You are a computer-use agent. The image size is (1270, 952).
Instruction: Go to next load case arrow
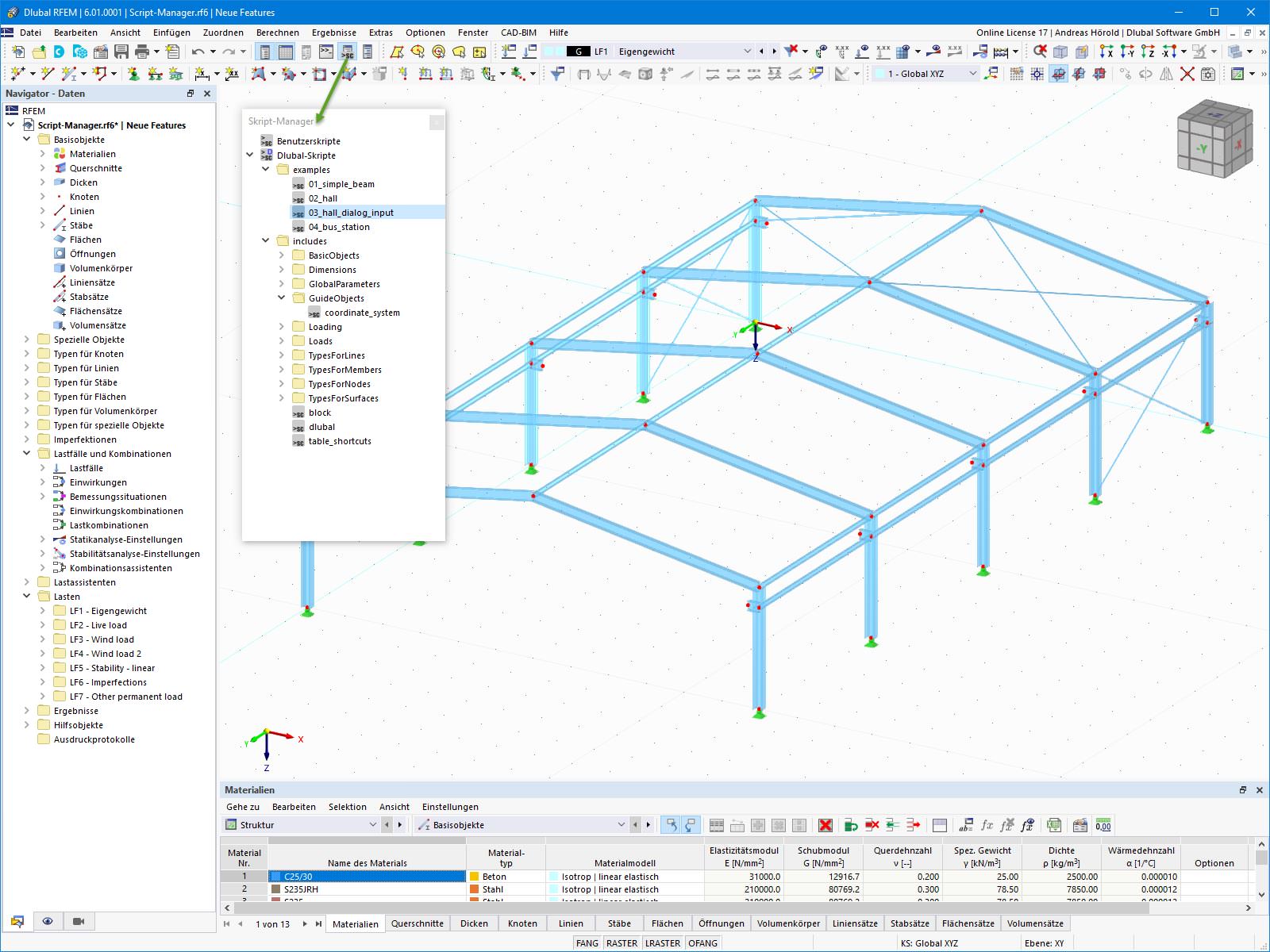[774, 52]
